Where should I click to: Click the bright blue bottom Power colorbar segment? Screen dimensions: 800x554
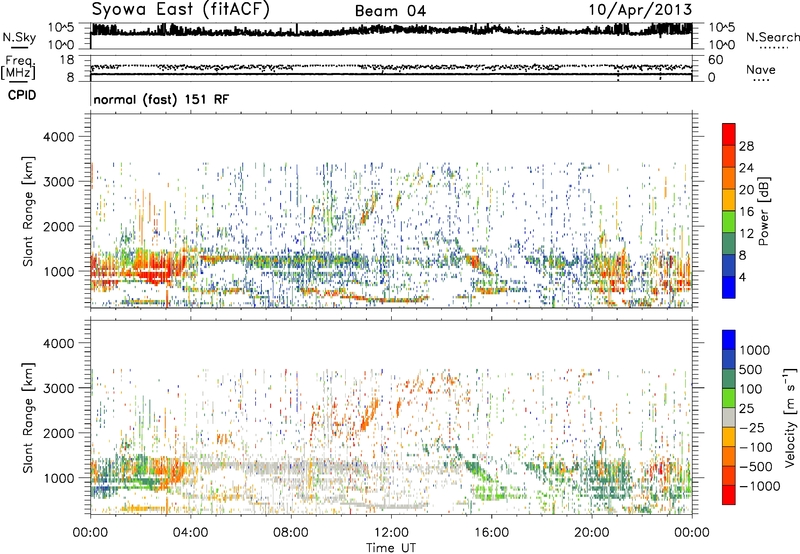[729, 287]
